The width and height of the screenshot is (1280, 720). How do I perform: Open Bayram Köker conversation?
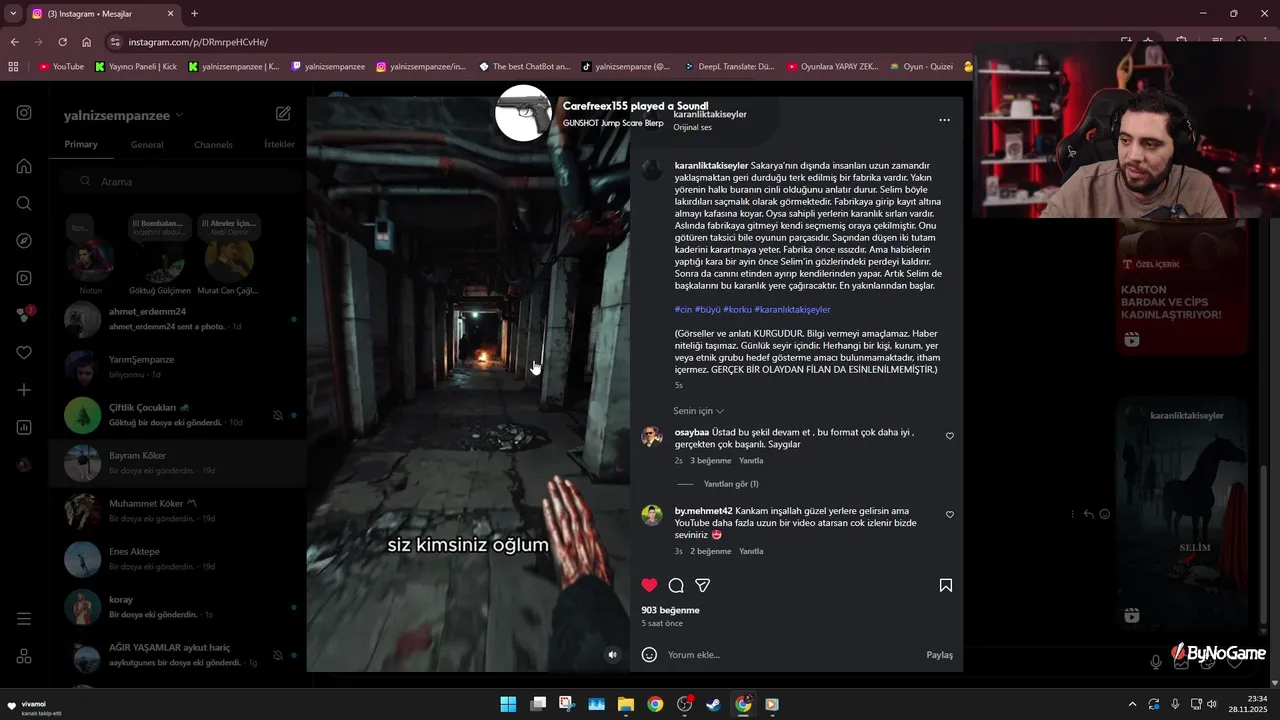[x=178, y=463]
